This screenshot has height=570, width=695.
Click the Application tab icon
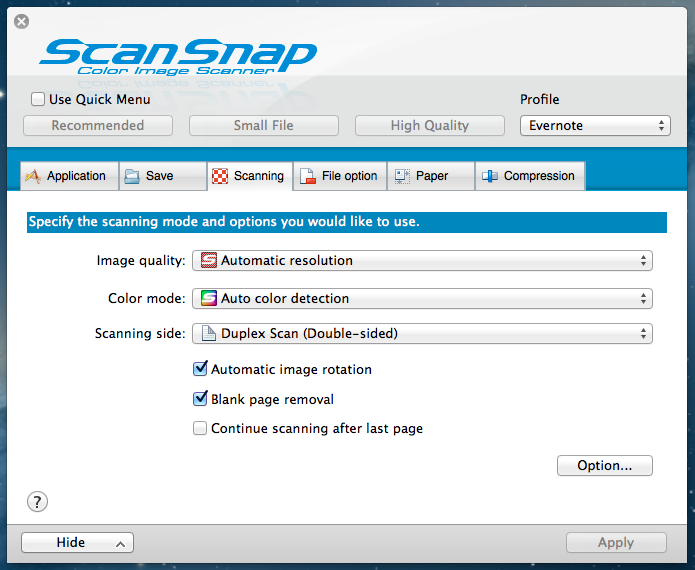pos(33,176)
